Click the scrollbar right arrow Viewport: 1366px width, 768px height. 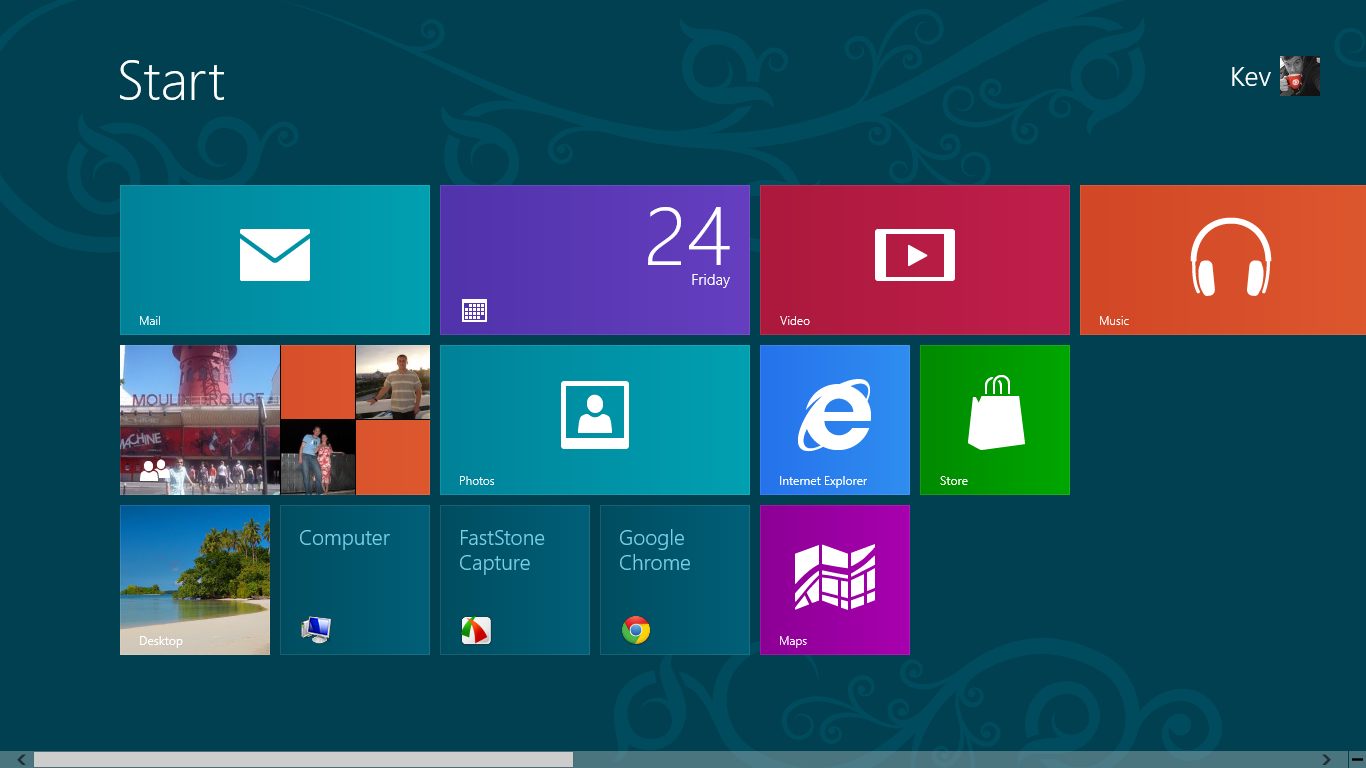1327,760
